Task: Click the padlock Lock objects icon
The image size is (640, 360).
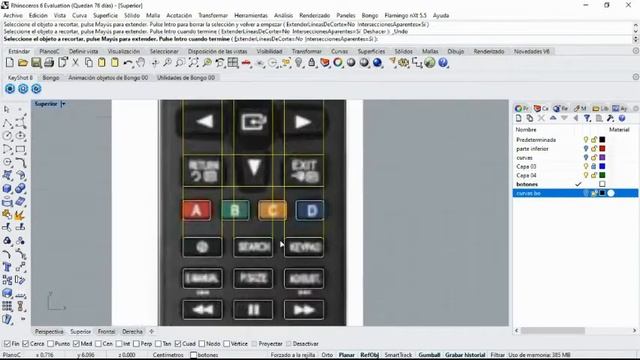Action: tap(312, 63)
